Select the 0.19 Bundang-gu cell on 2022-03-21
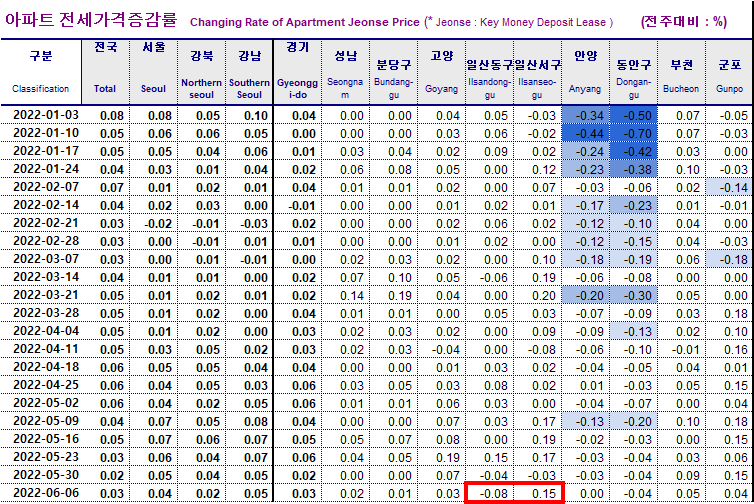Image resolution: width=754 pixels, height=504 pixels. coord(394,295)
